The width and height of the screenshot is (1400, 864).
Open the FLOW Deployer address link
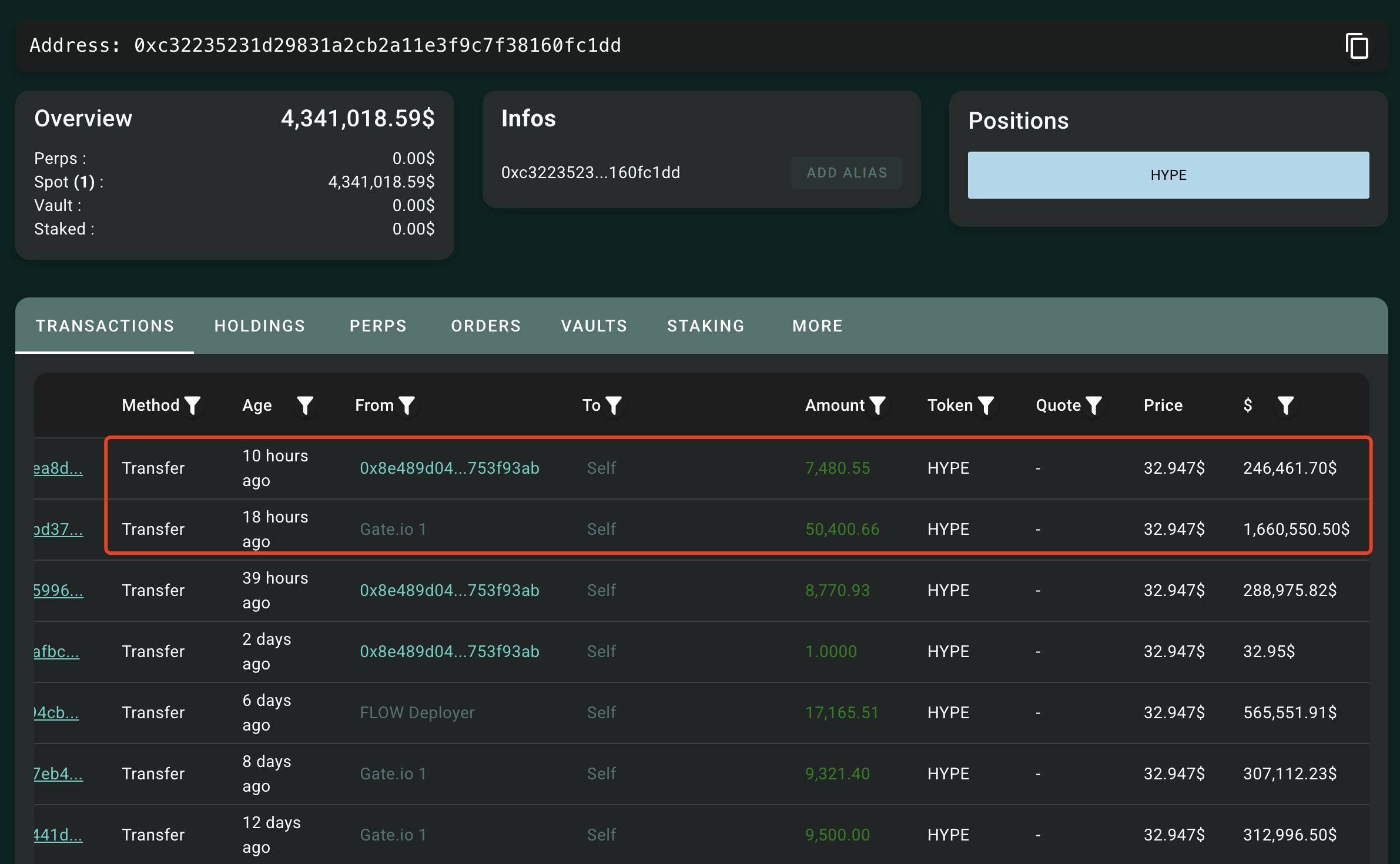tap(417, 712)
